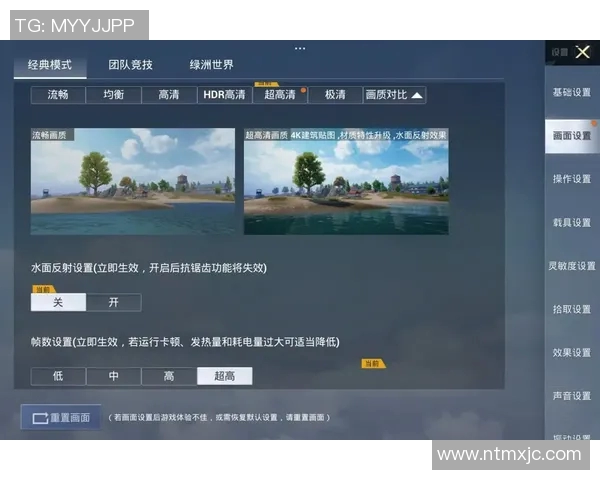Open 基础设置 in the sidebar
Screen dimensions: 600x480
572,92
